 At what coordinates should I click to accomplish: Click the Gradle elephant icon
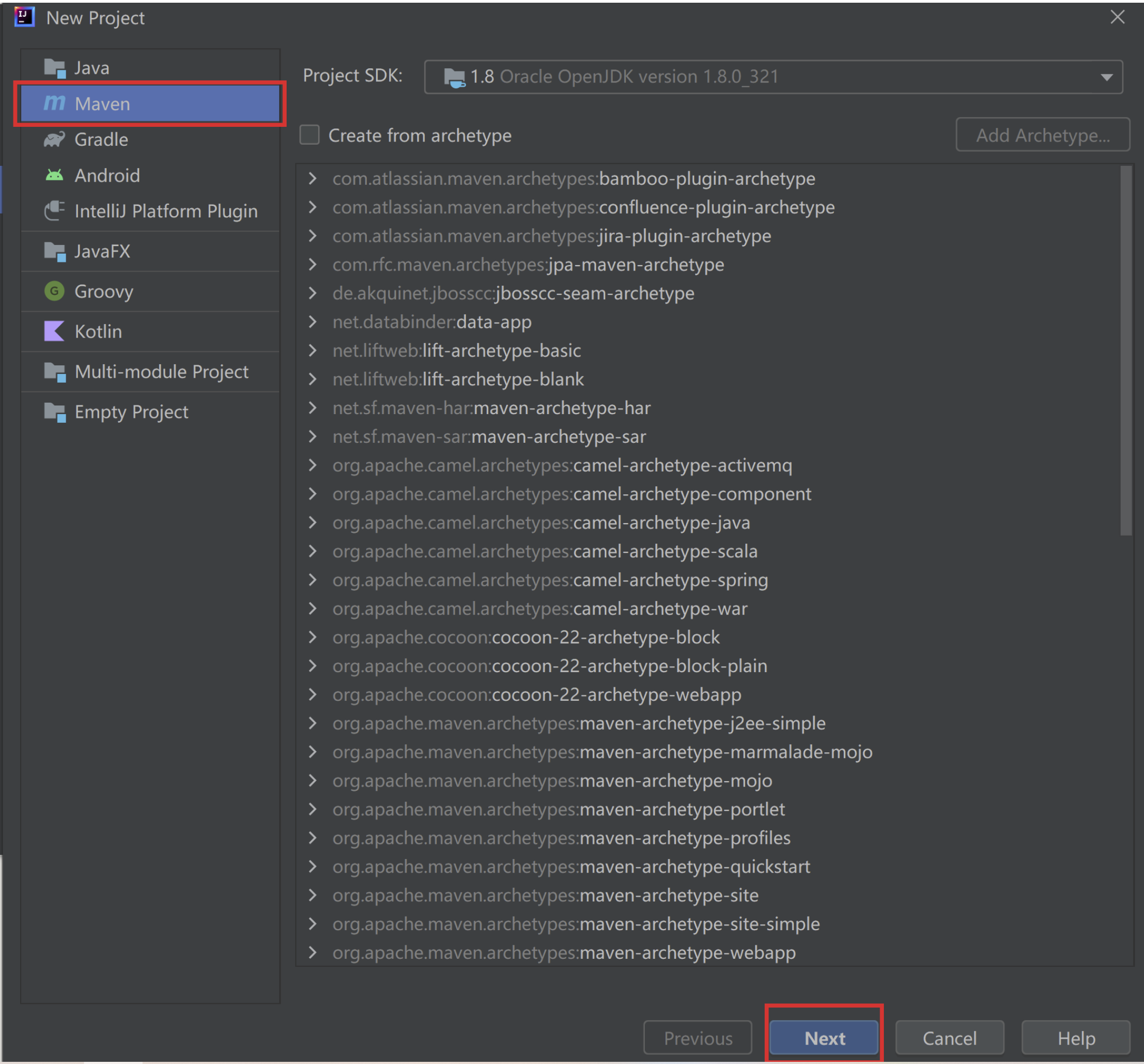pos(55,139)
